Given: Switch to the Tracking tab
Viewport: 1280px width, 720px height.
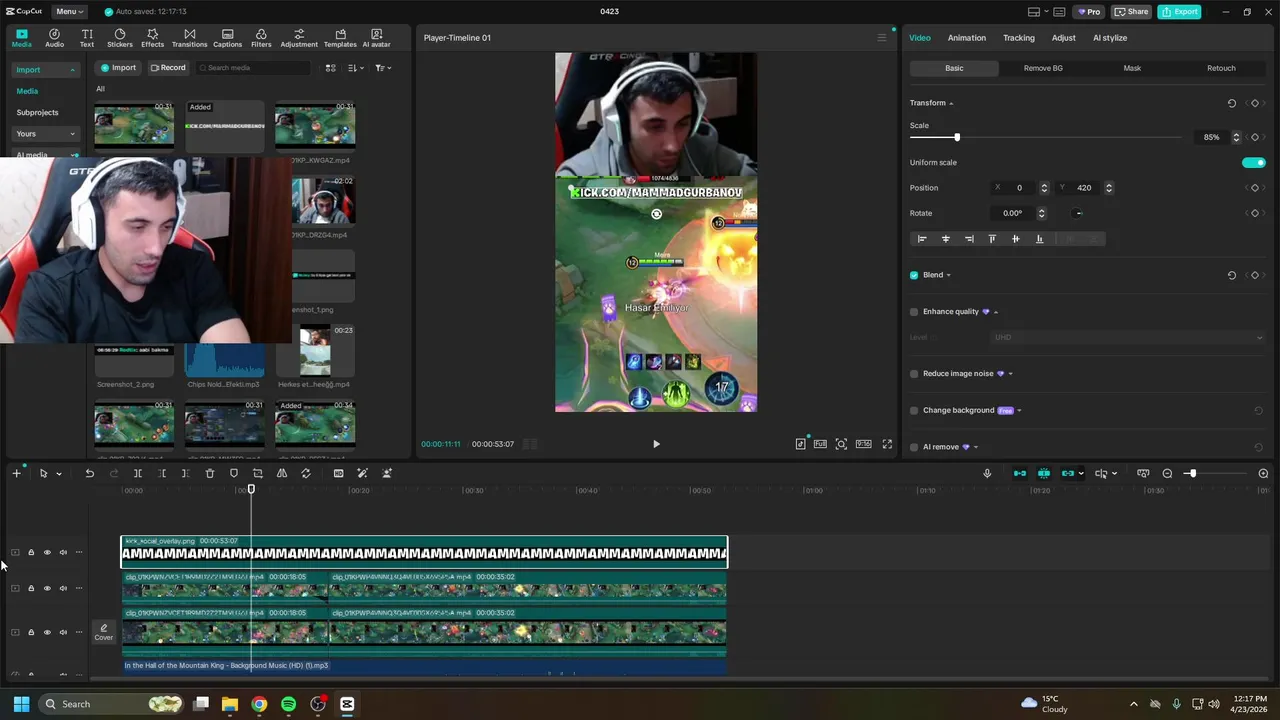Looking at the screenshot, I should (1019, 38).
